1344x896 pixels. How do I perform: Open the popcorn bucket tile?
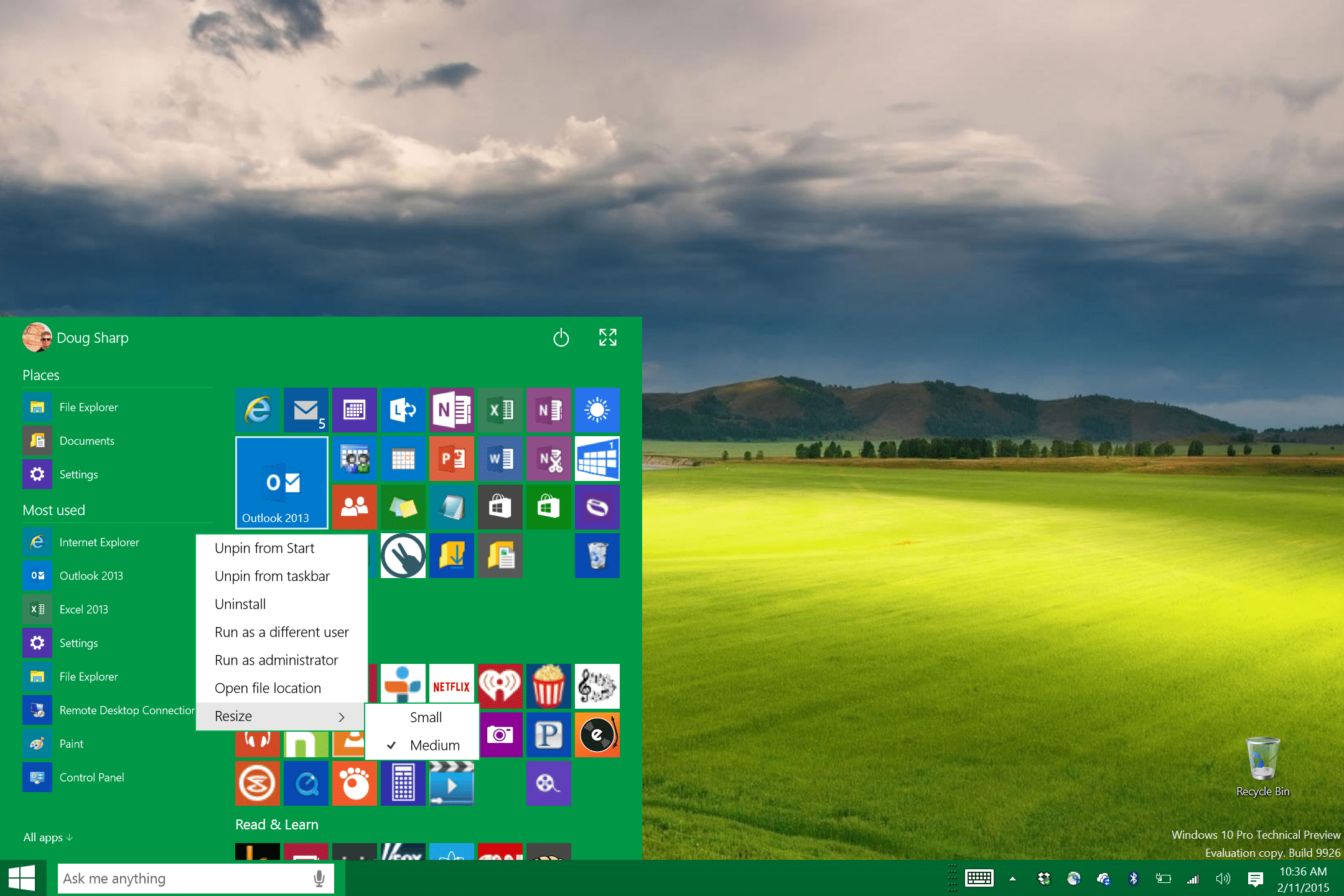(549, 686)
